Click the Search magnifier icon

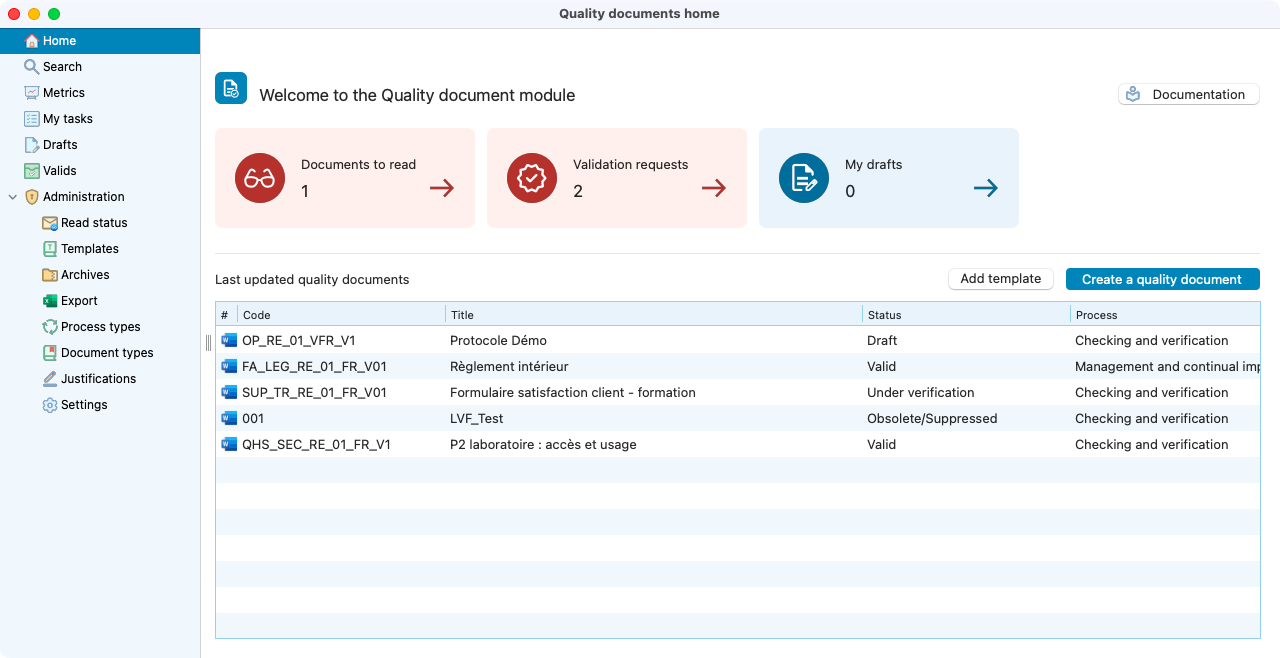(32, 67)
